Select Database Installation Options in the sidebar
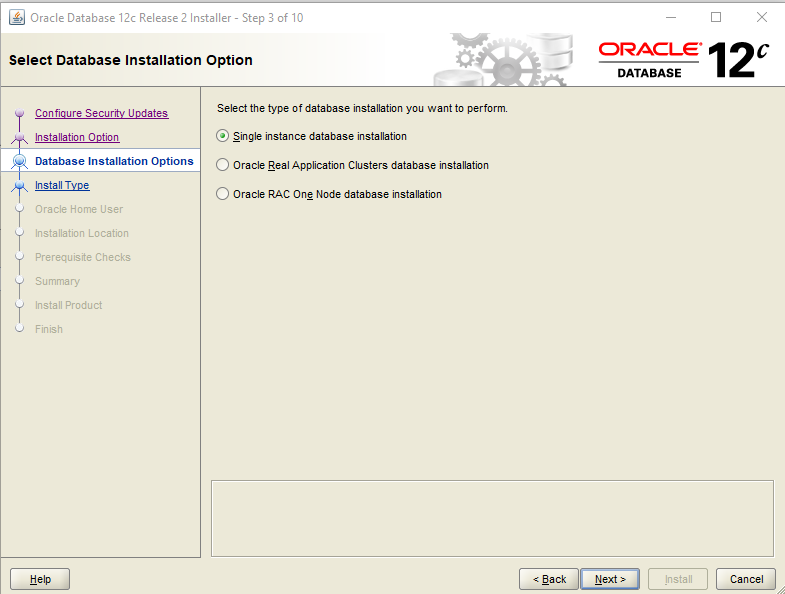785x594 pixels. [114, 161]
